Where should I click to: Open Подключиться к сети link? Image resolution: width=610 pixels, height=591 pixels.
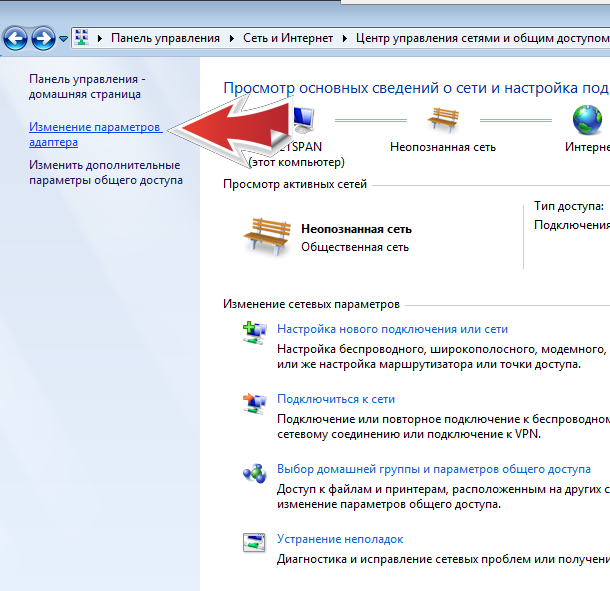(x=336, y=399)
